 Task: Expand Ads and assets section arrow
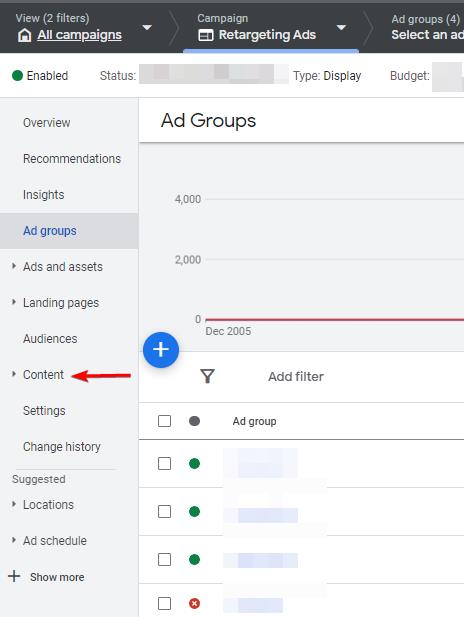point(14,266)
